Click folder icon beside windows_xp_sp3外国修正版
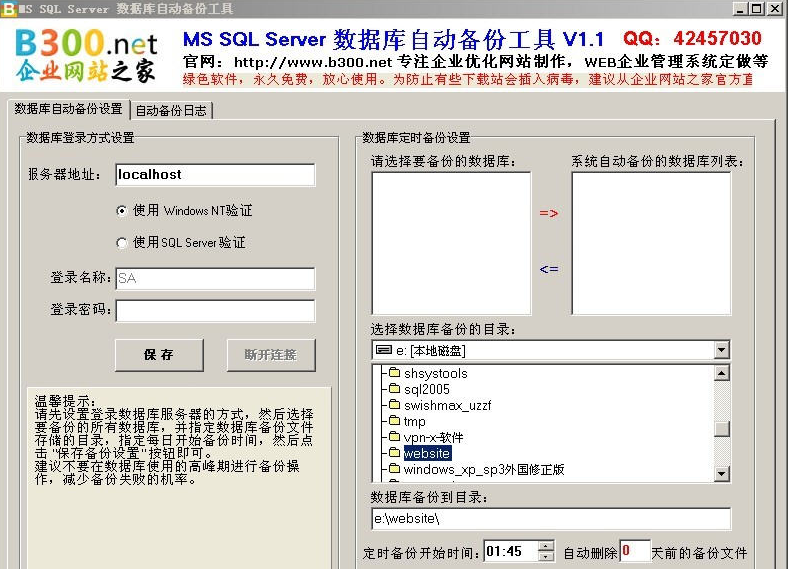This screenshot has height=569, width=788. (395, 469)
